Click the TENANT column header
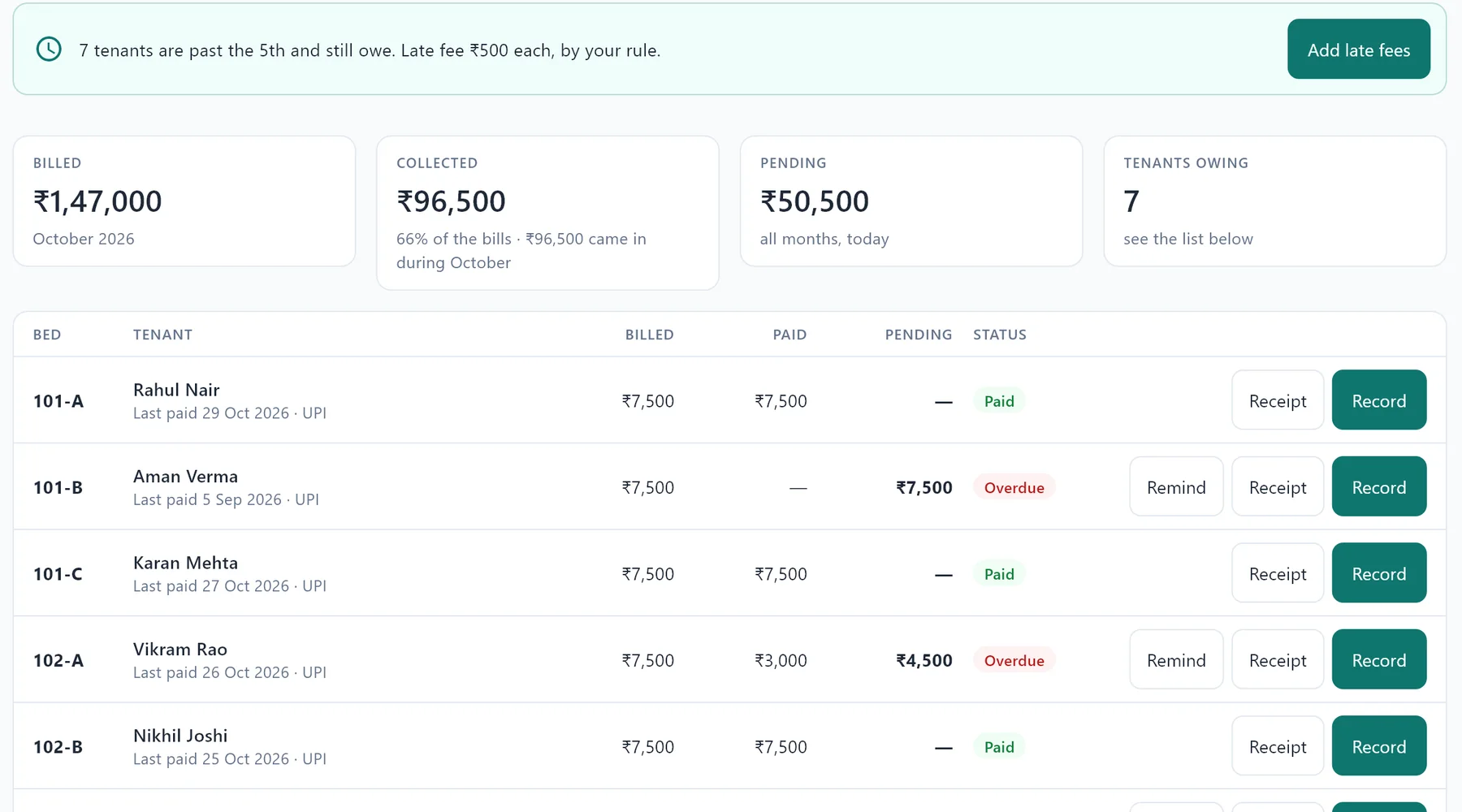This screenshot has width=1462, height=812. (162, 335)
